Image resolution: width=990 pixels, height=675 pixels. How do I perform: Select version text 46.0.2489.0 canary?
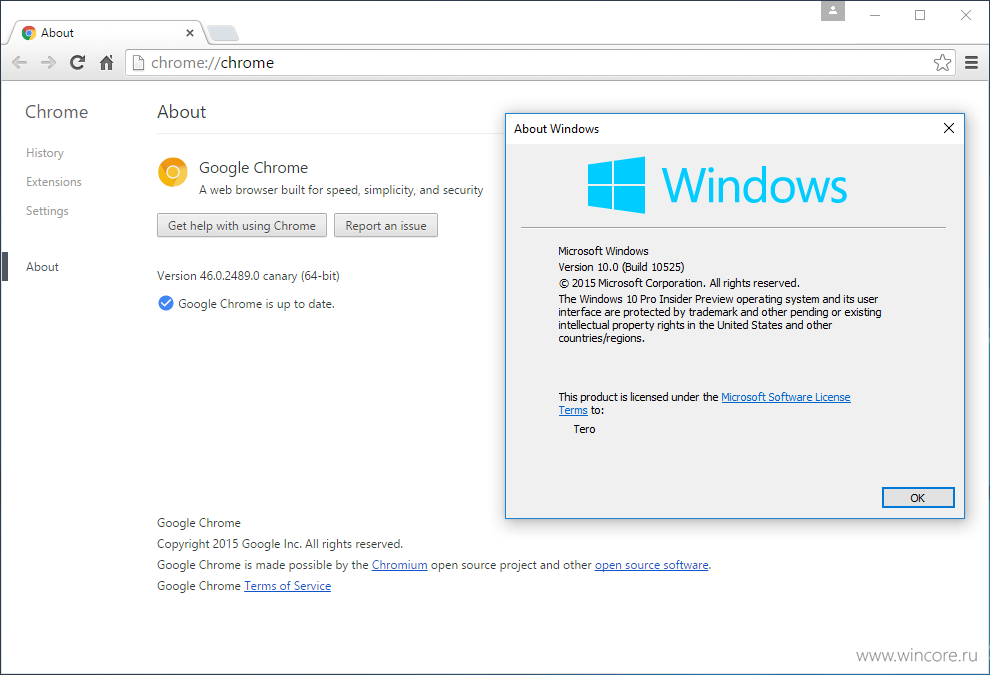249,276
